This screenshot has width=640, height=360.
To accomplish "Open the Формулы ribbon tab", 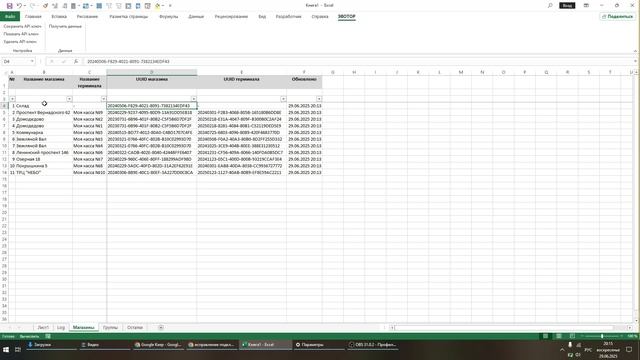I will tap(169, 16).
